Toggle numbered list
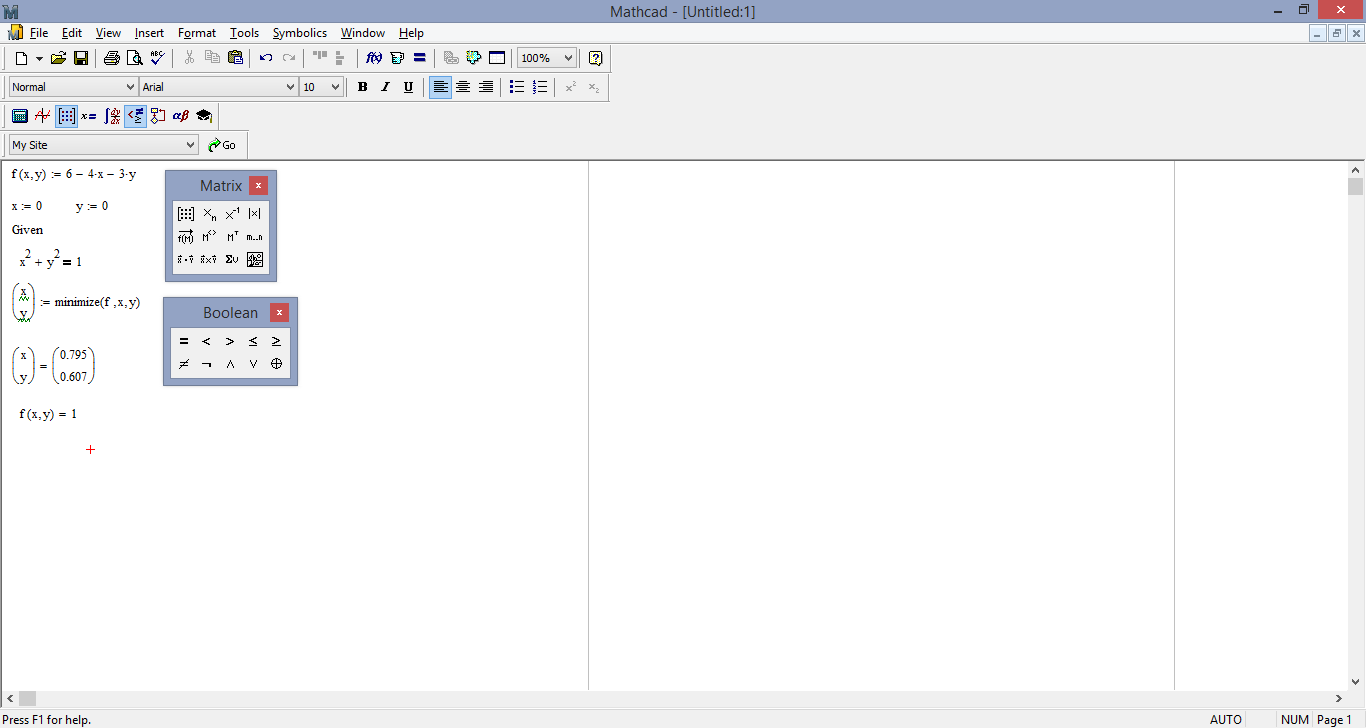 540,87
